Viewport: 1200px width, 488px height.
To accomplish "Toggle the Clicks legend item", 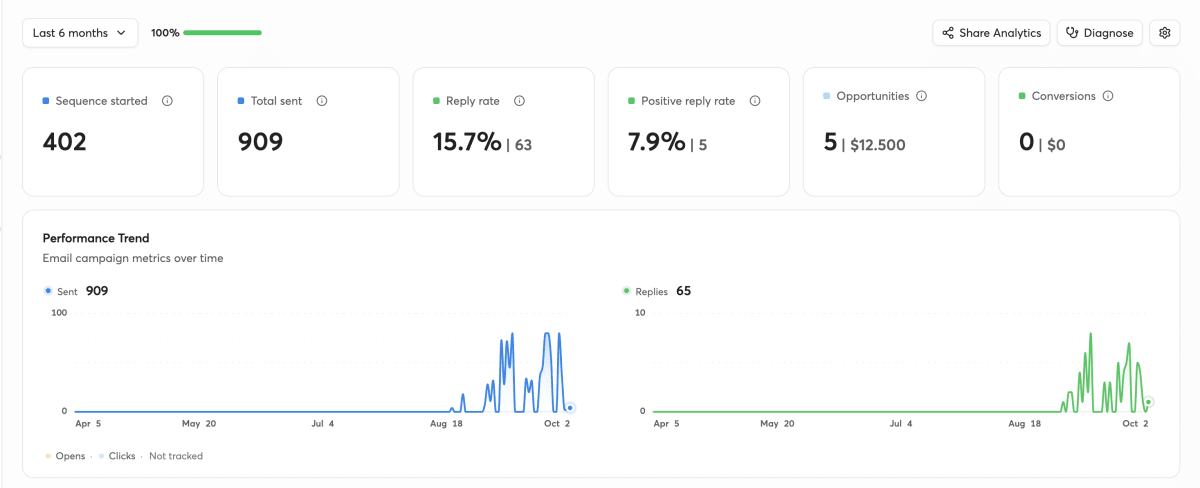I will [x=117, y=456].
